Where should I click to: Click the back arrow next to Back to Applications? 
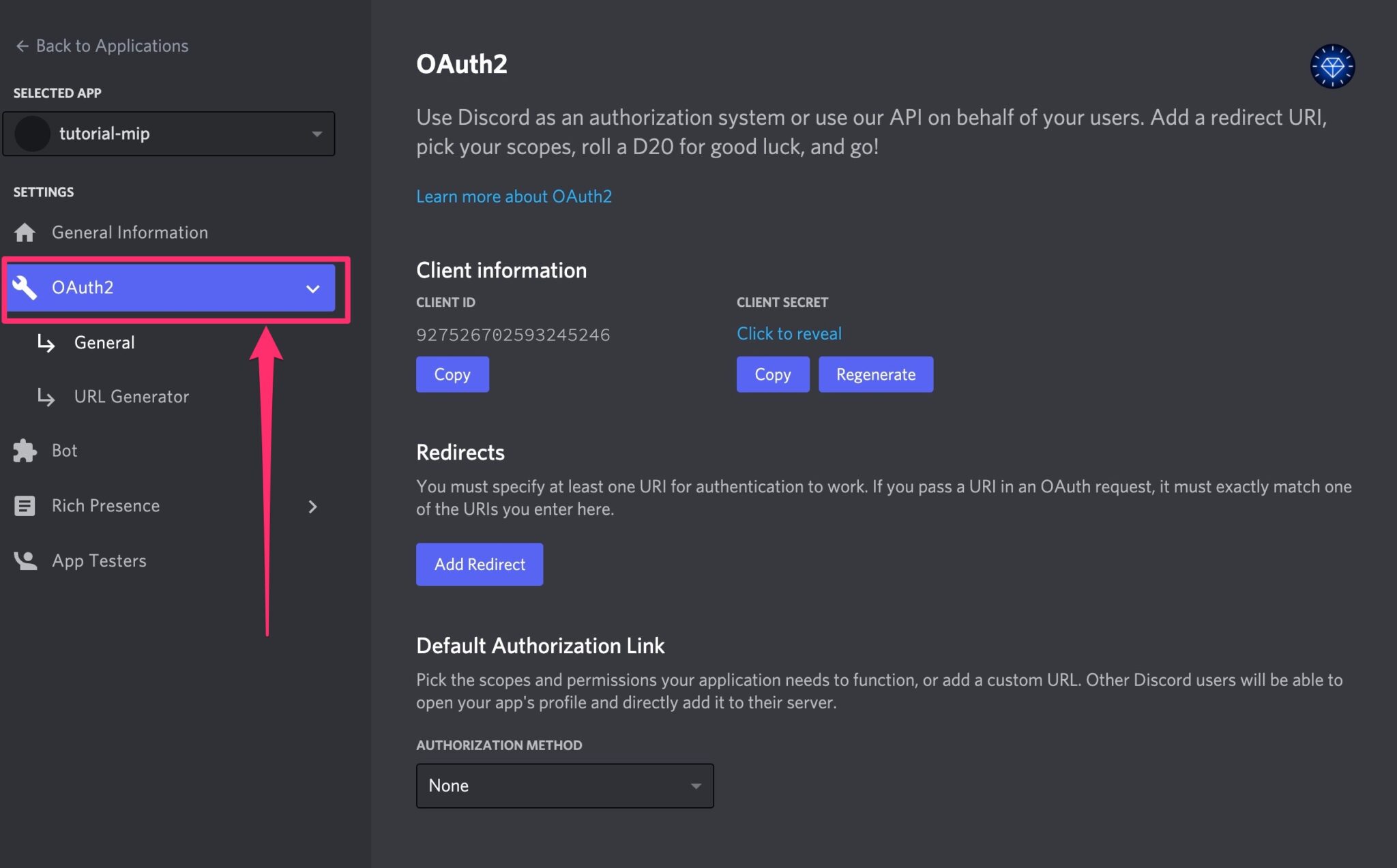(x=21, y=45)
